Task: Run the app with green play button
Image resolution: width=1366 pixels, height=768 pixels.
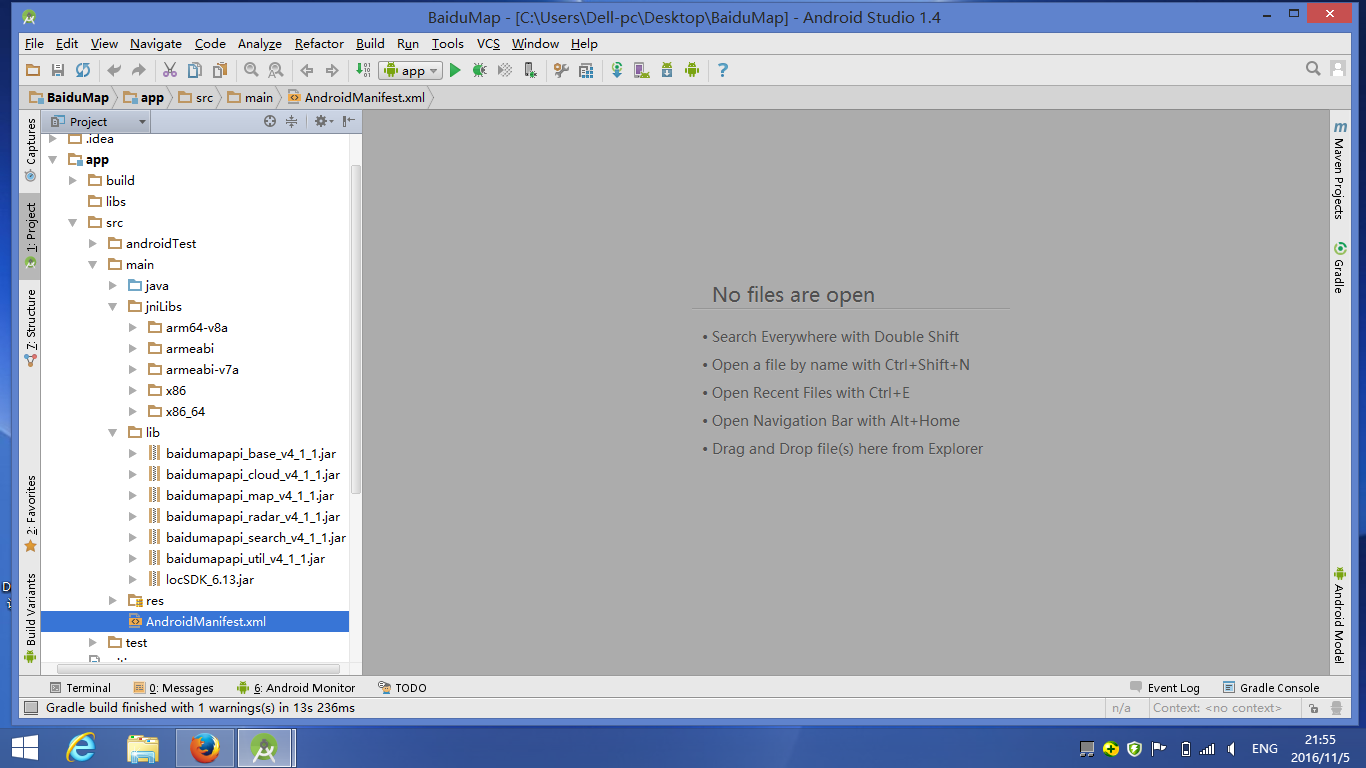Action: [x=455, y=70]
